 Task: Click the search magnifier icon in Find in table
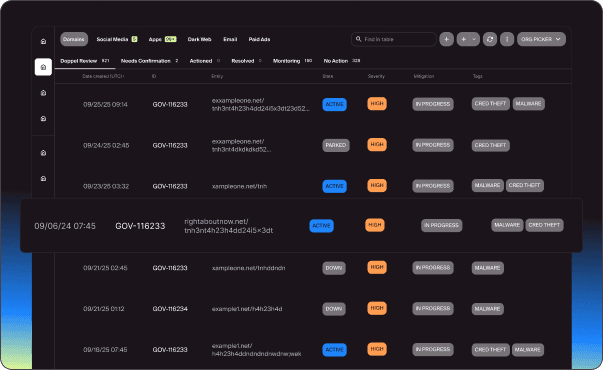pyautogui.click(x=358, y=39)
